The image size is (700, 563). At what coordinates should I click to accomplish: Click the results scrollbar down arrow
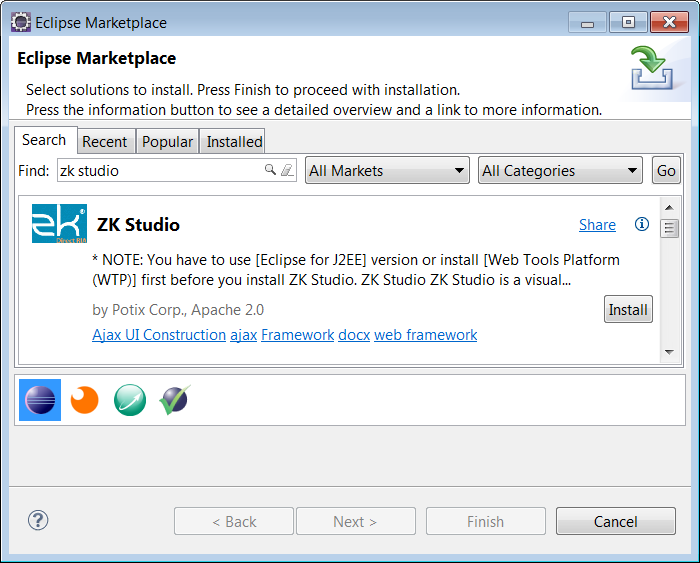tap(669, 352)
